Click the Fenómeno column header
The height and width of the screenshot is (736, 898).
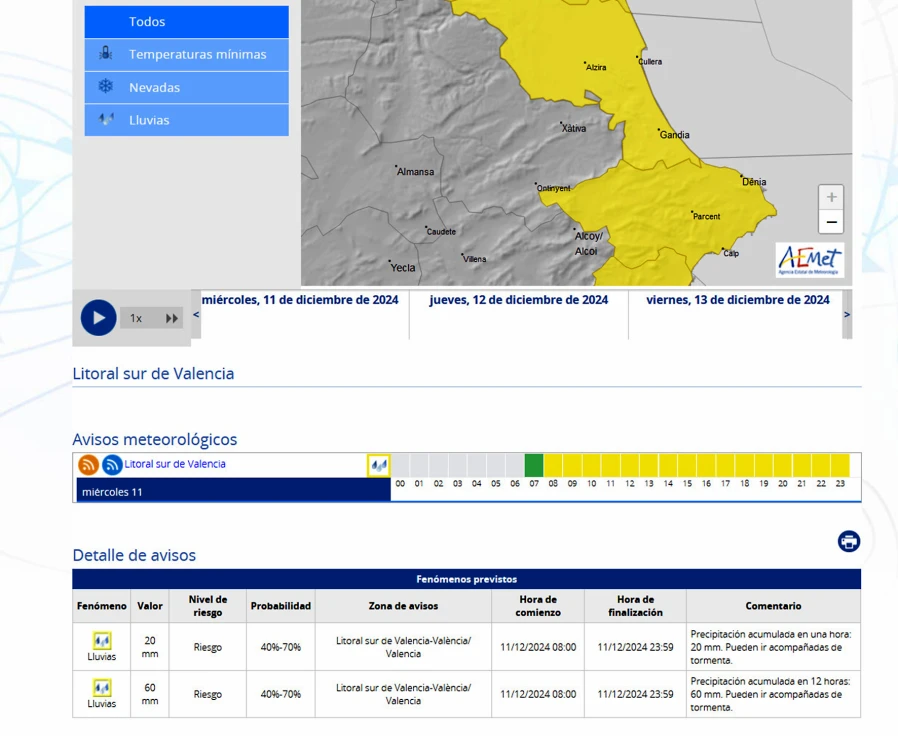[101, 606]
